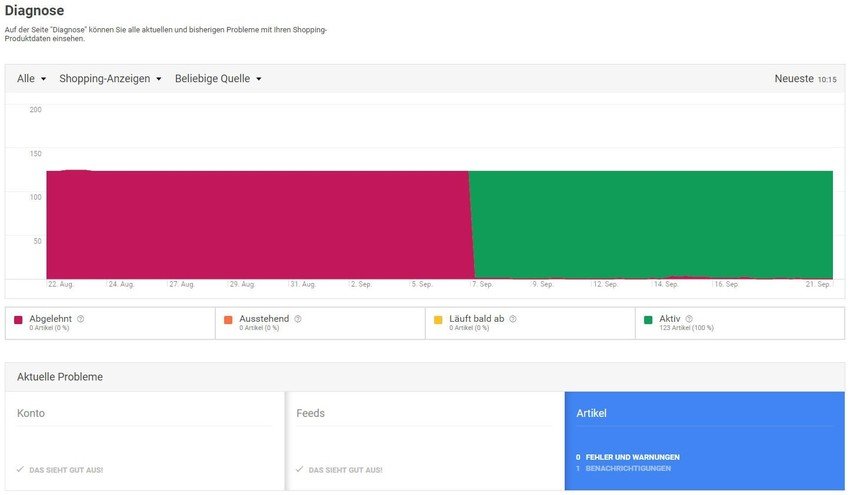Open the Shopping-Anzeigen dropdown
This screenshot has width=850, height=495.
[110, 79]
